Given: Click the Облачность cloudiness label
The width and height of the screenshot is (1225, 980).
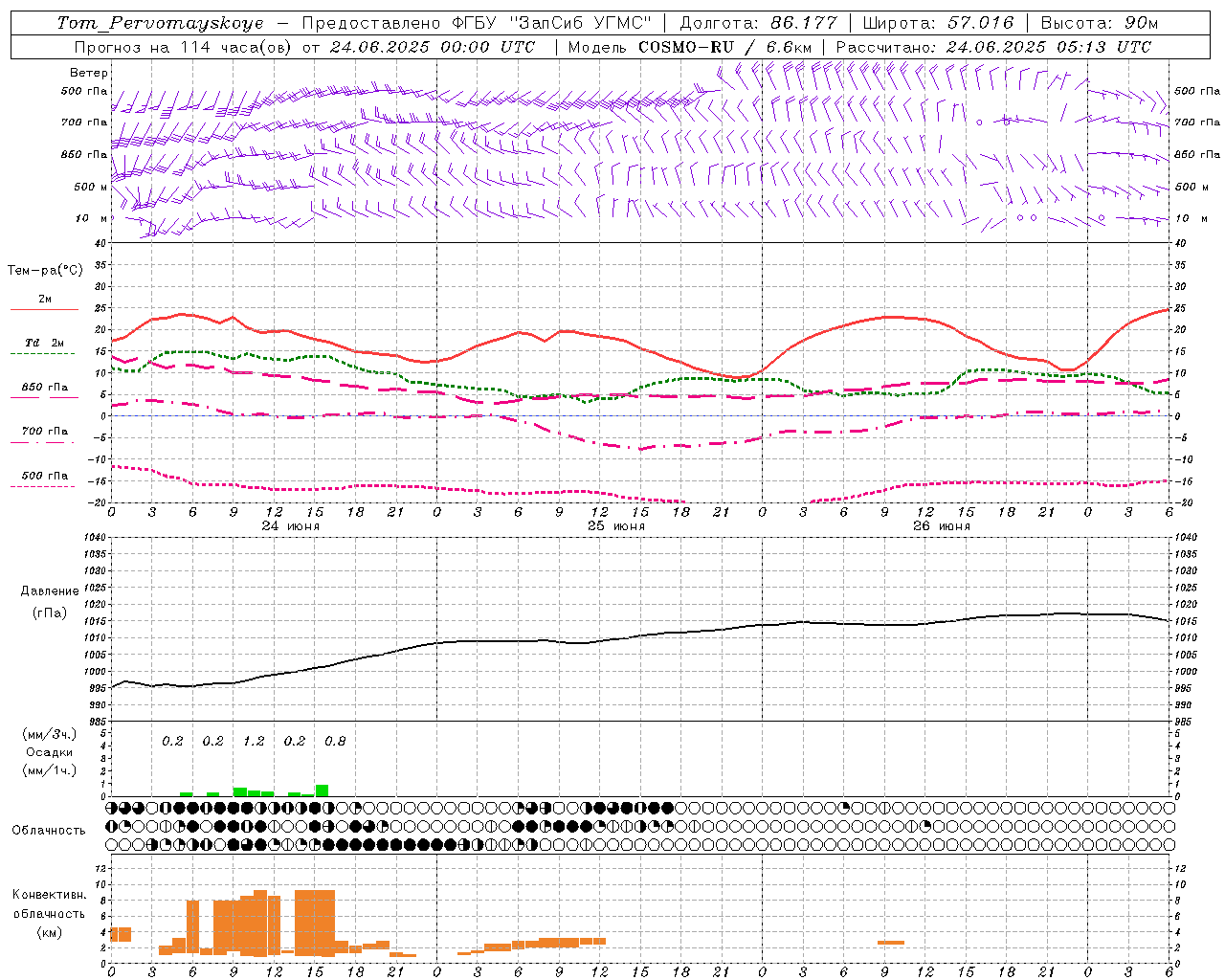Looking at the screenshot, I should (x=49, y=831).
